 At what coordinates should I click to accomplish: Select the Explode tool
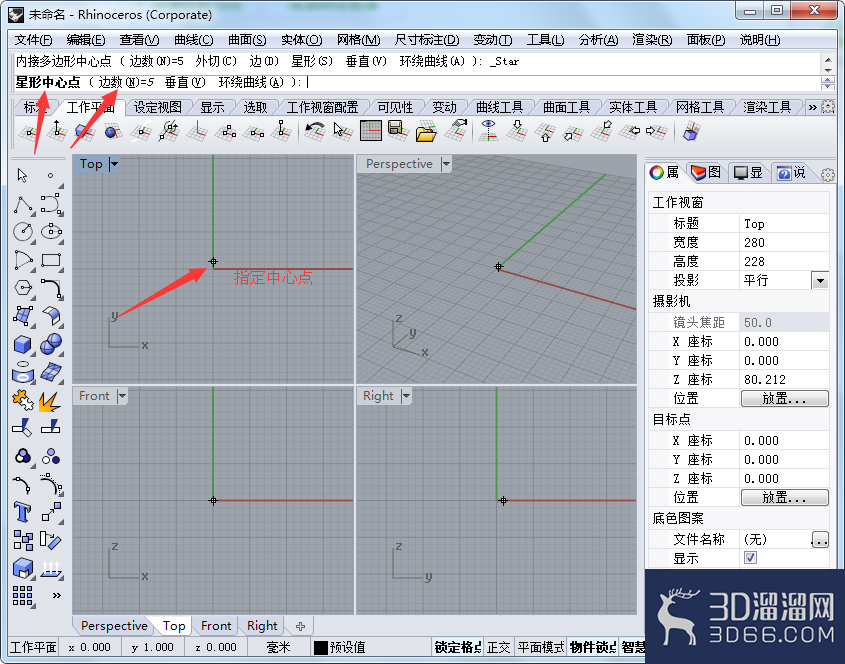pyautogui.click(x=50, y=400)
